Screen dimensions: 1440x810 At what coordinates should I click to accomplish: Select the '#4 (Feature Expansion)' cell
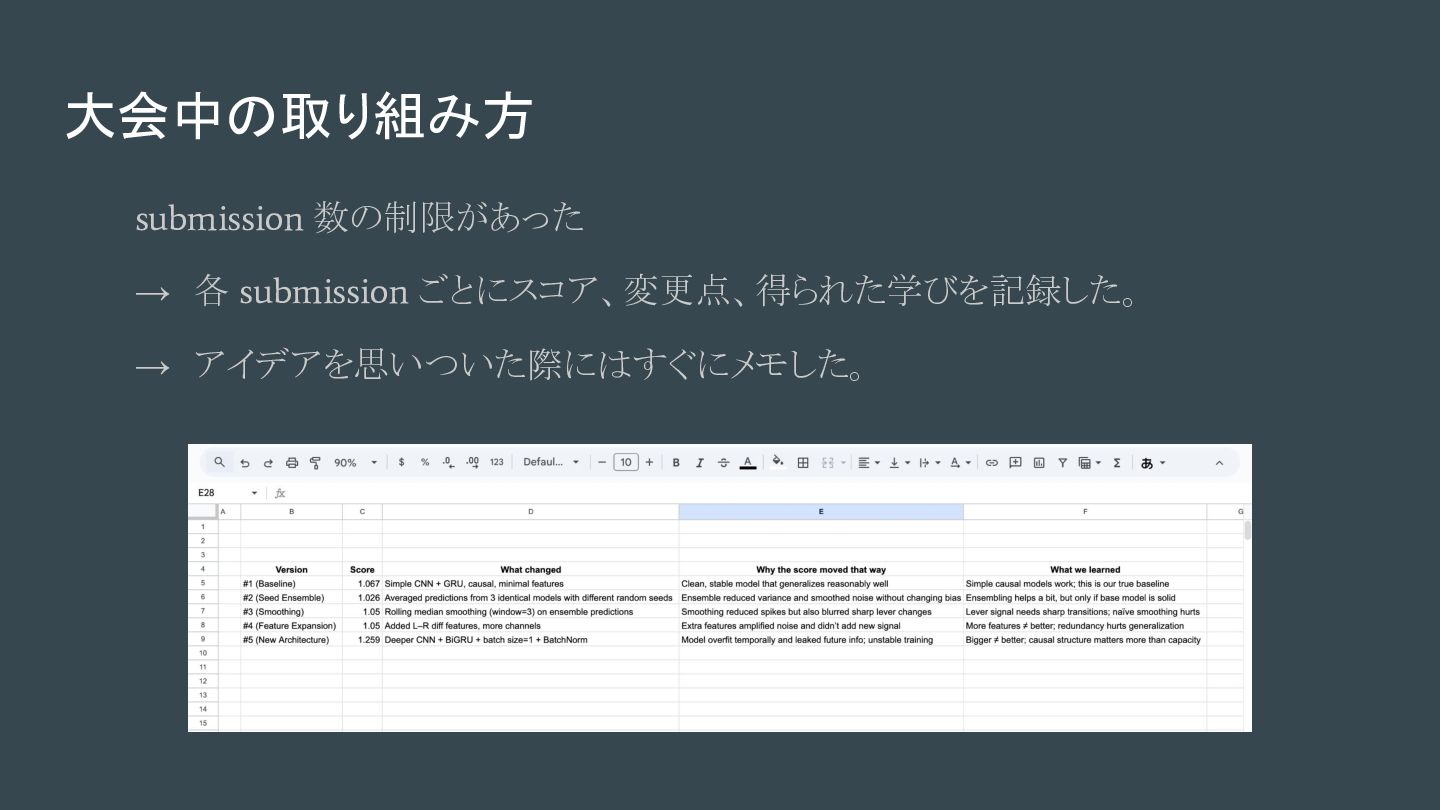[x=291, y=625]
